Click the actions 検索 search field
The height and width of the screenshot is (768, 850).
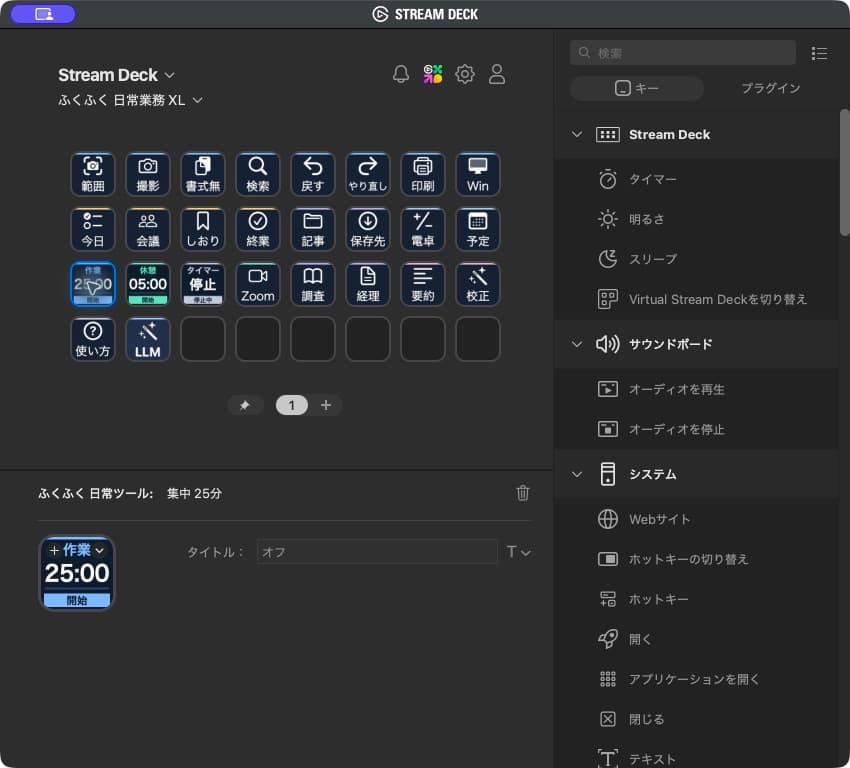coord(682,53)
